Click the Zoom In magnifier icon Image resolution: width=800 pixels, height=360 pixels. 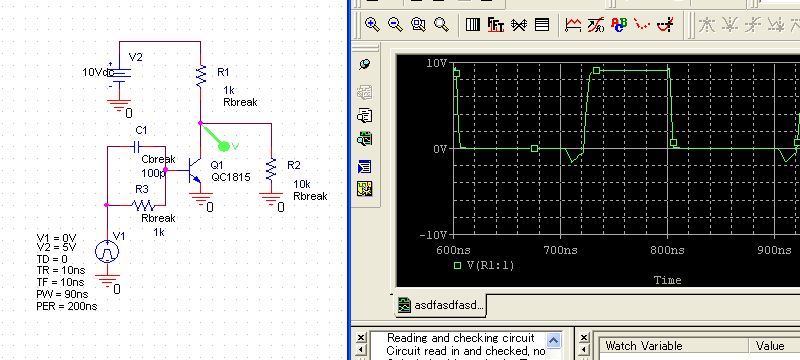372,24
